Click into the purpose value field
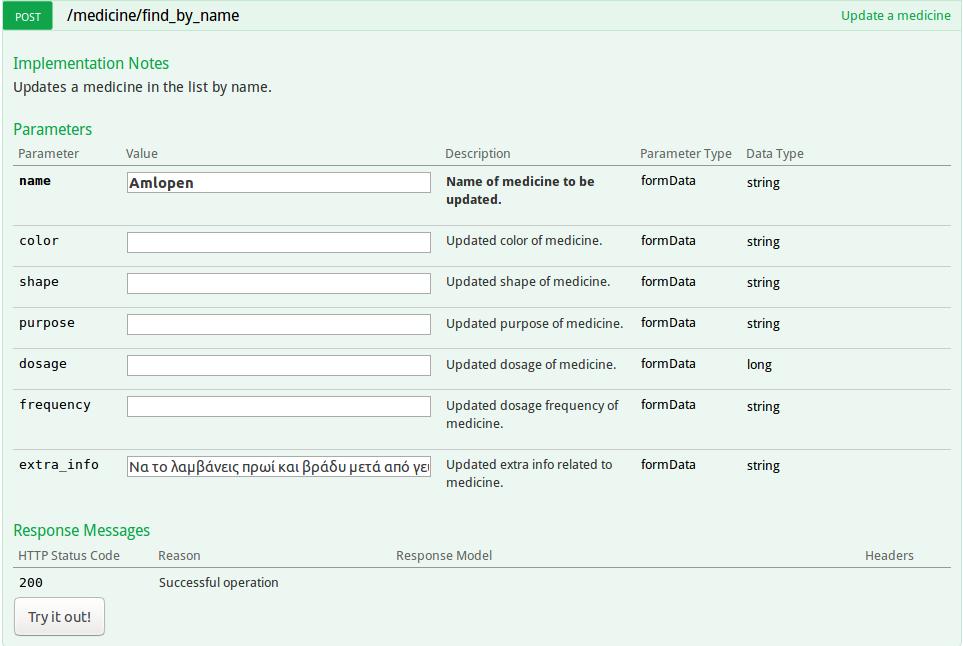The width and height of the screenshot is (963, 646). tap(279, 324)
